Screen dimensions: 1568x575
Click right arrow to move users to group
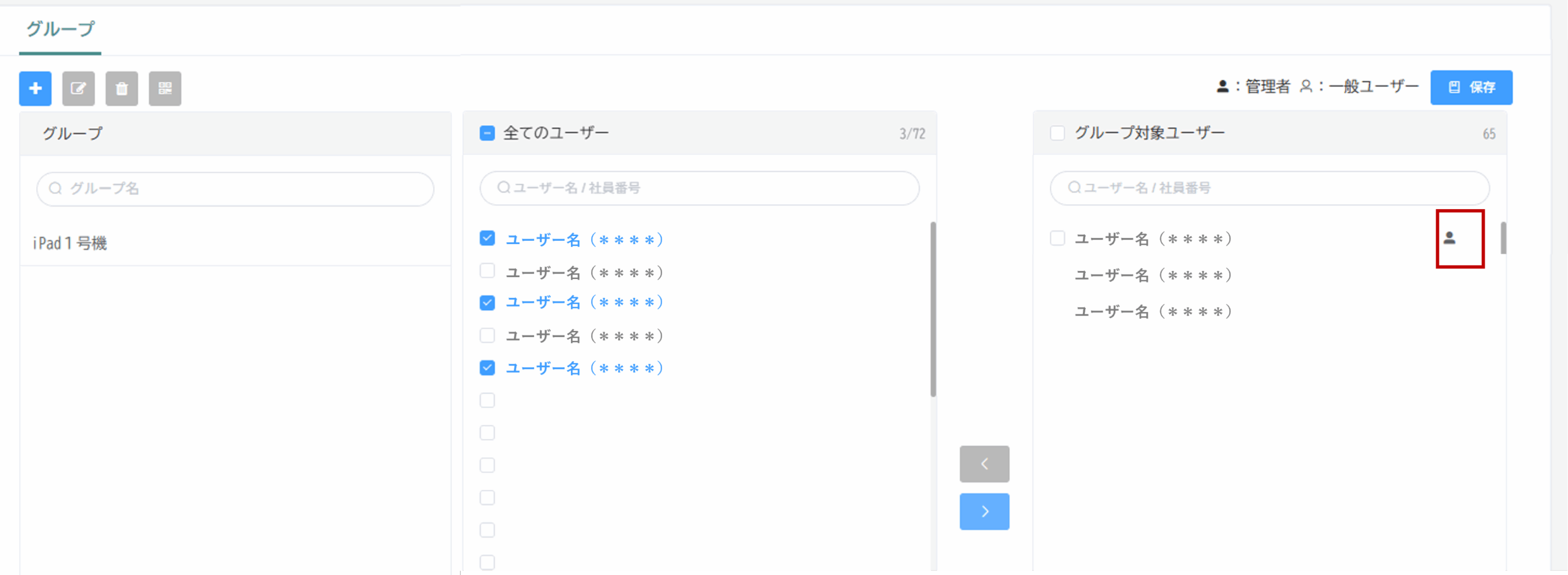point(984,511)
